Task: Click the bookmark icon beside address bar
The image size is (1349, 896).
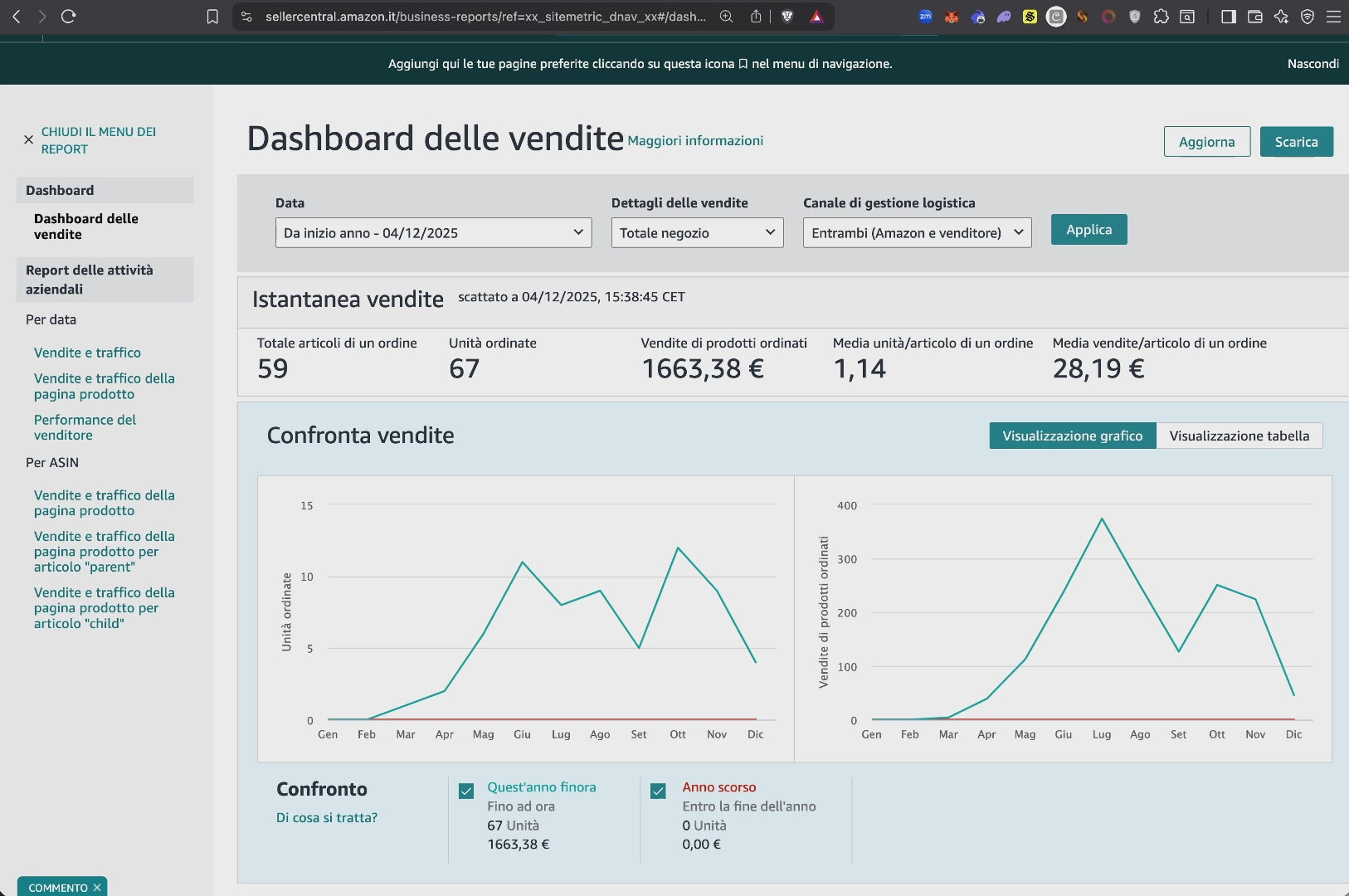Action: [212, 17]
